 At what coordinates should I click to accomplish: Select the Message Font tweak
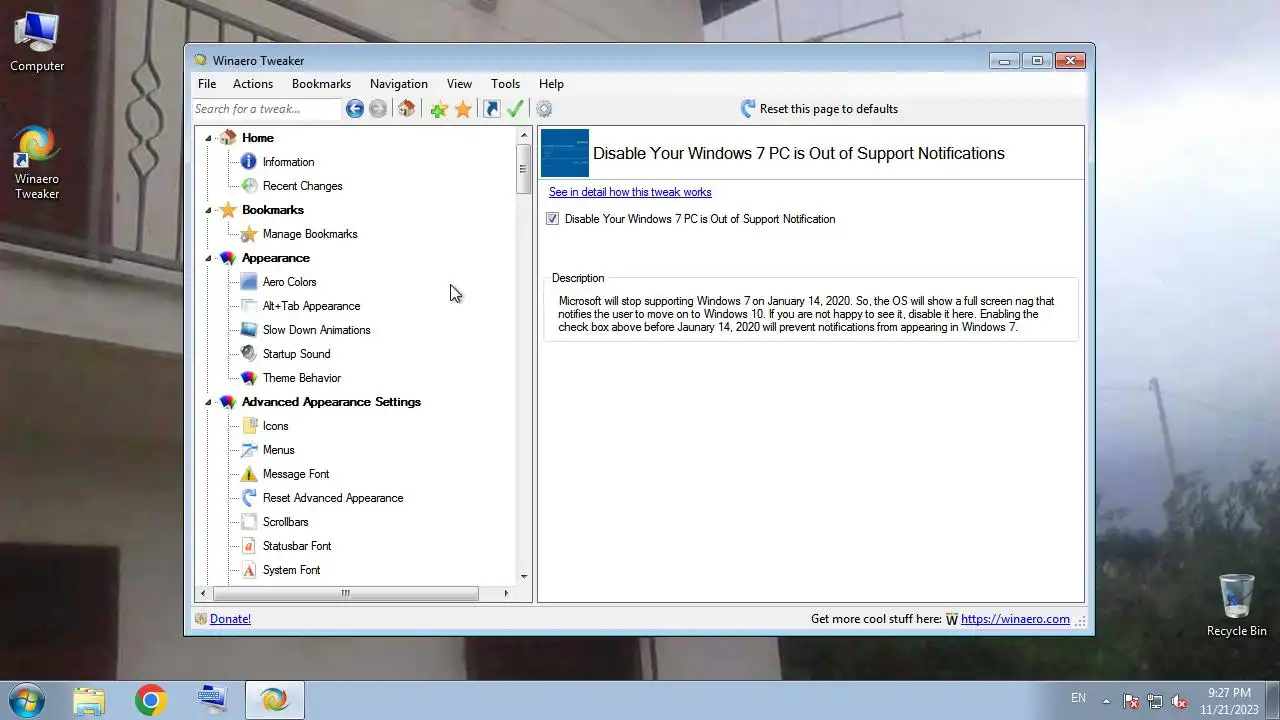tap(295, 474)
